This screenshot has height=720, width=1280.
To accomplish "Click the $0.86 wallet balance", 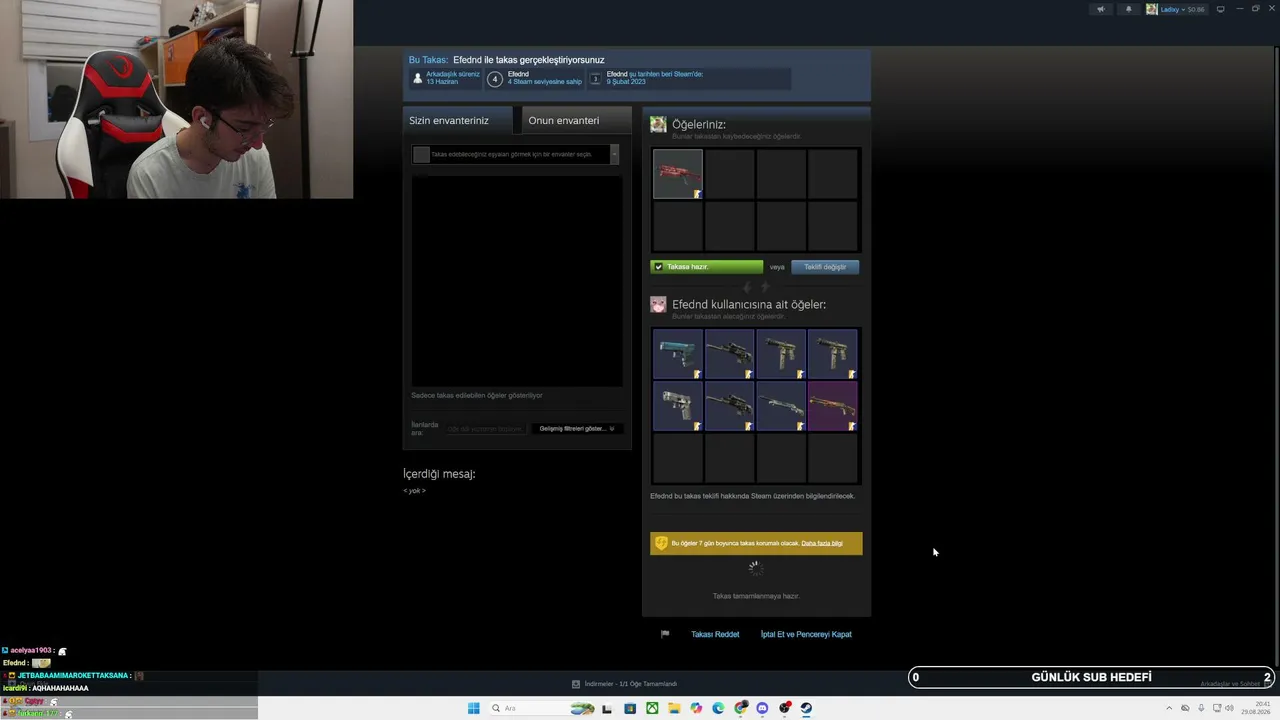I will [x=1196, y=9].
